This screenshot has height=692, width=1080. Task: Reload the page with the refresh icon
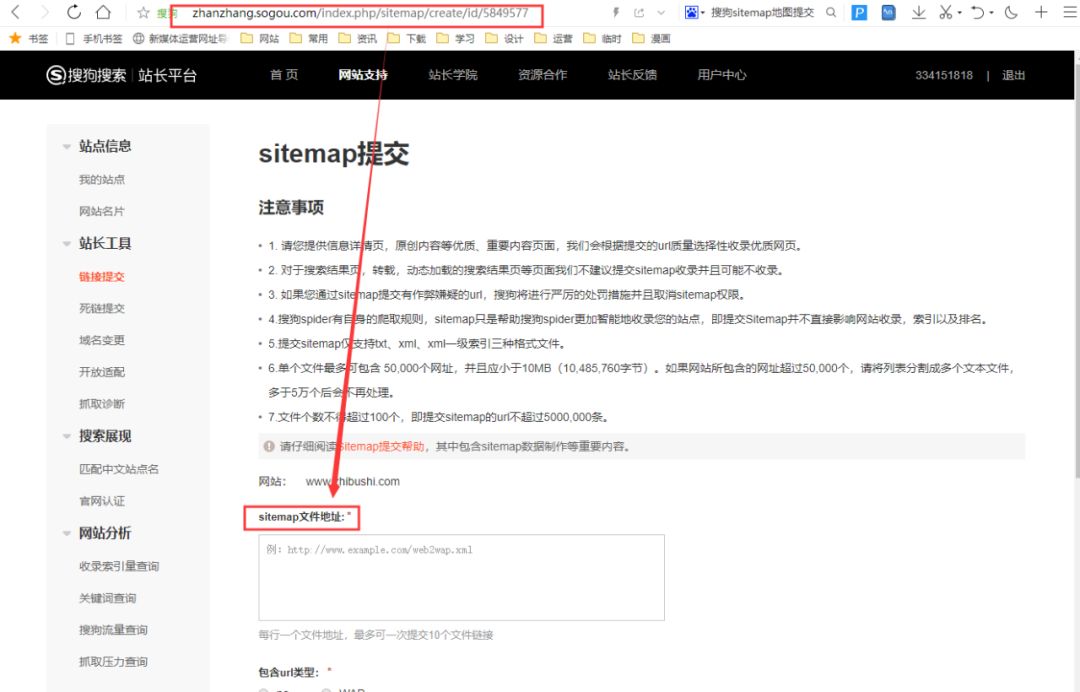[x=74, y=12]
